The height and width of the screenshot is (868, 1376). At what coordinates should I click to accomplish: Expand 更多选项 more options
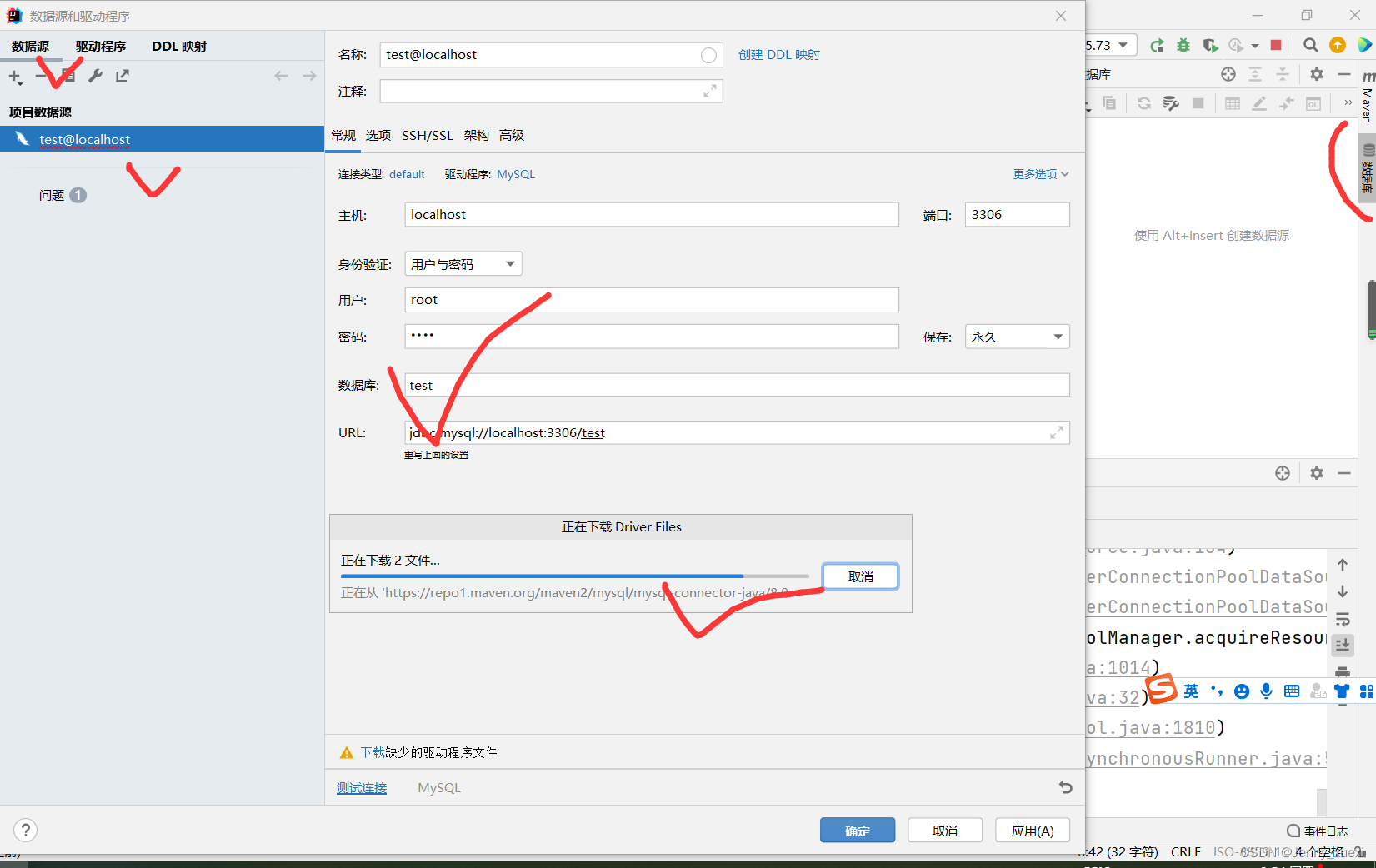point(1041,174)
